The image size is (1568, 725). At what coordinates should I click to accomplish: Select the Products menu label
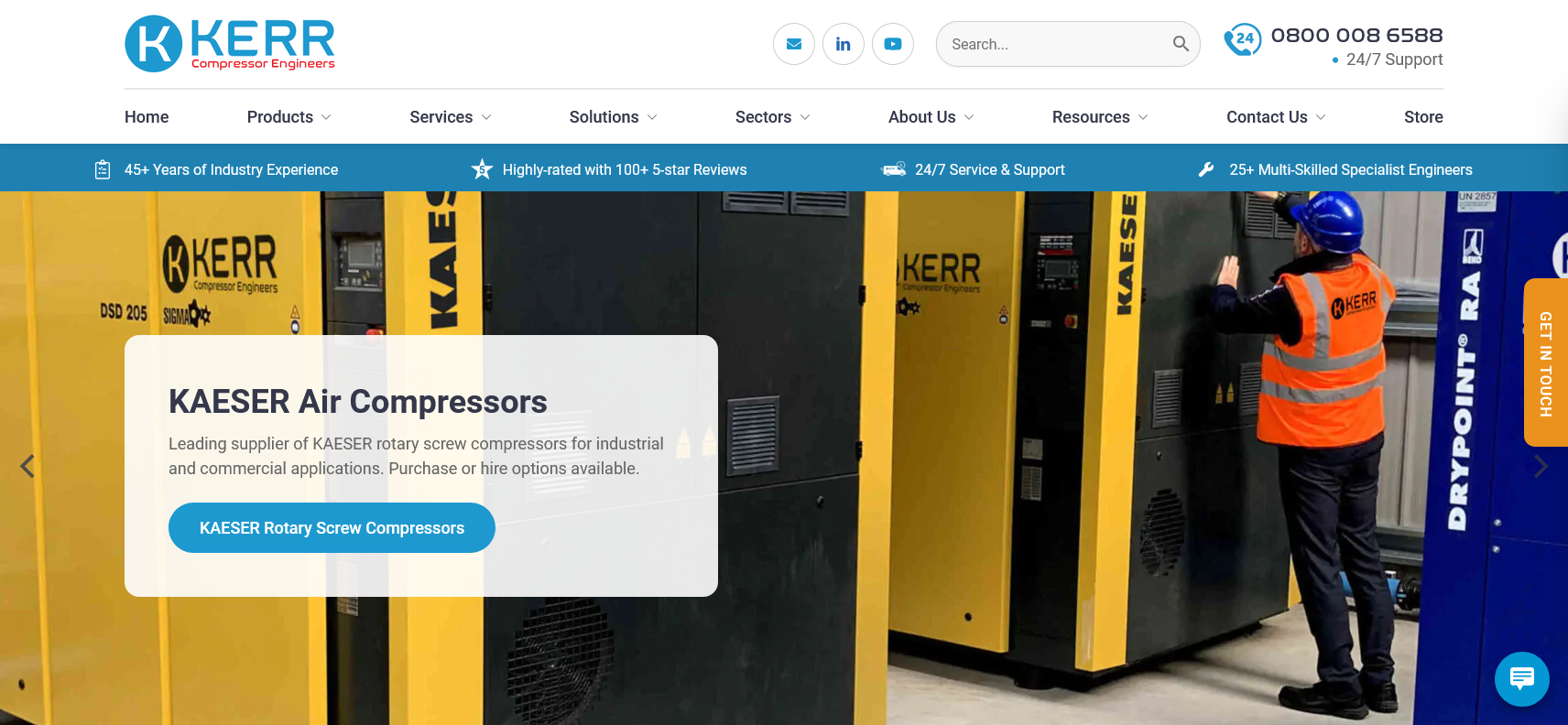click(x=280, y=117)
